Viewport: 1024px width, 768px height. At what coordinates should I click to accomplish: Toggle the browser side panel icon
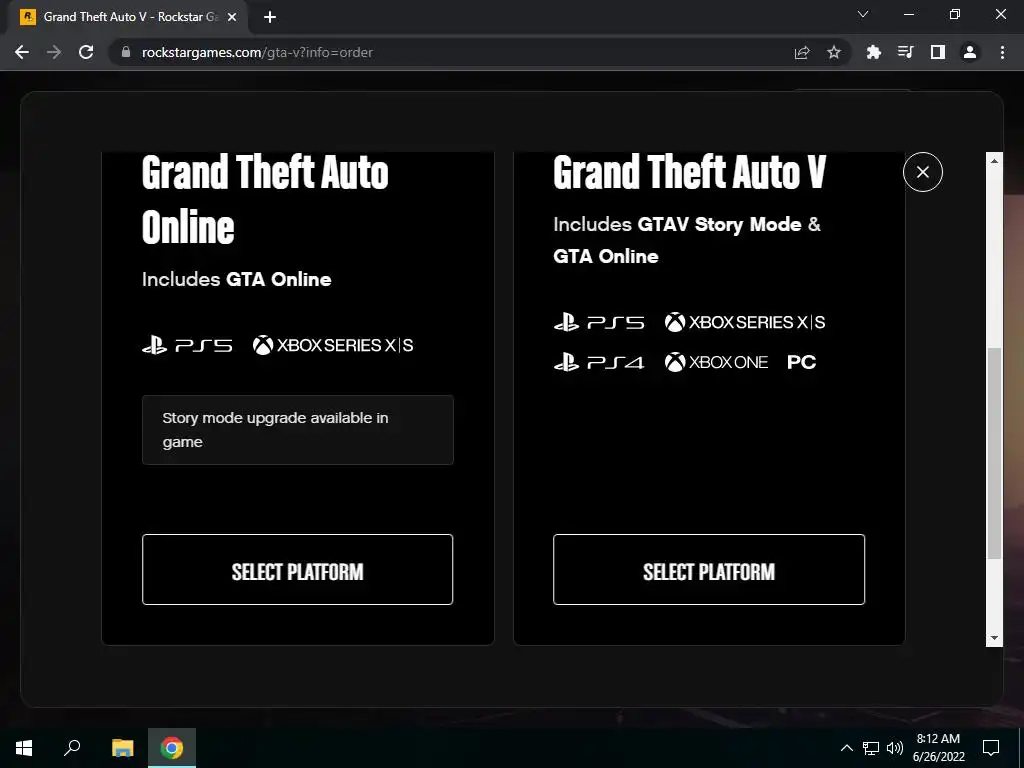click(937, 52)
